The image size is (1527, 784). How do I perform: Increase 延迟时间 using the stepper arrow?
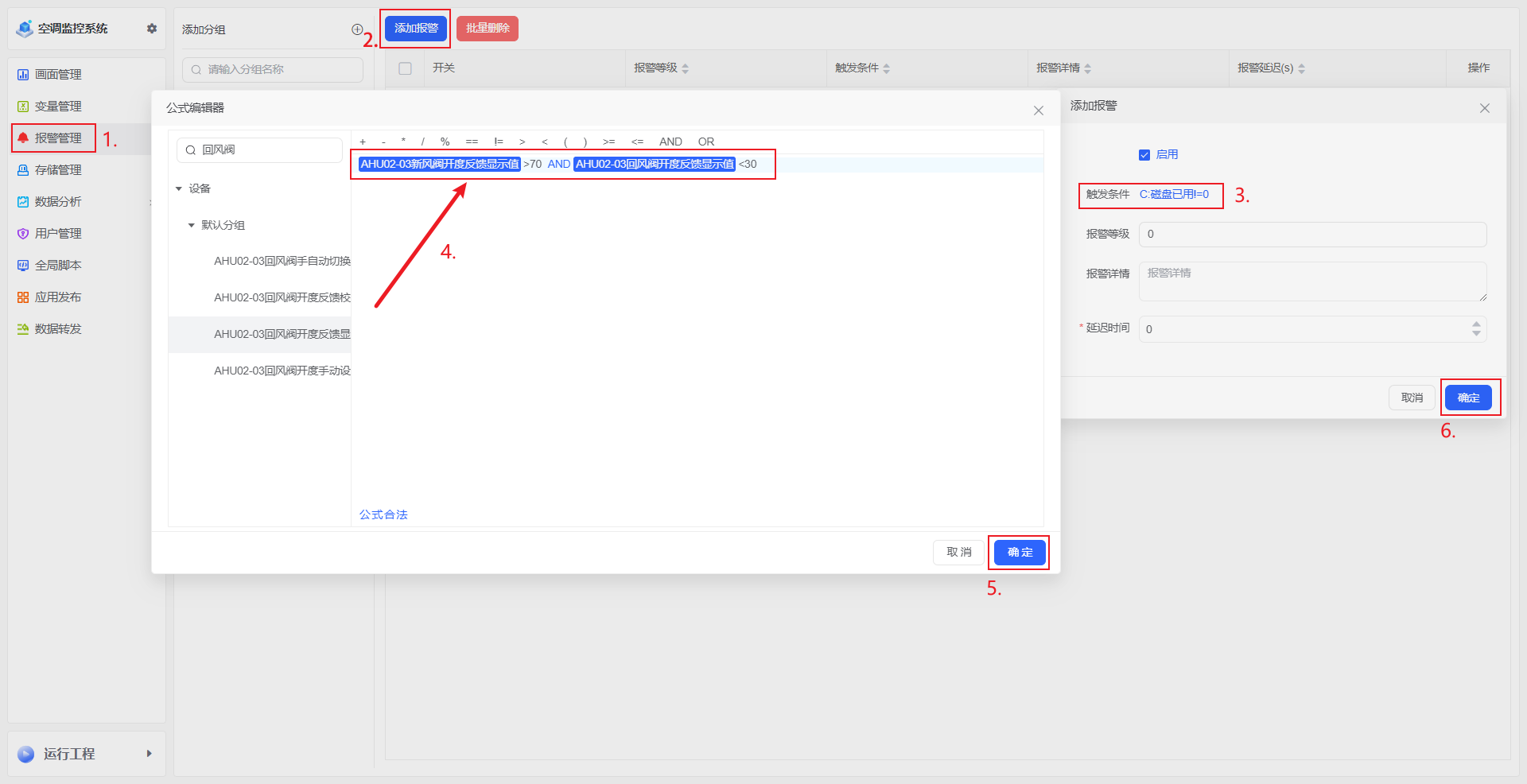point(1476,324)
